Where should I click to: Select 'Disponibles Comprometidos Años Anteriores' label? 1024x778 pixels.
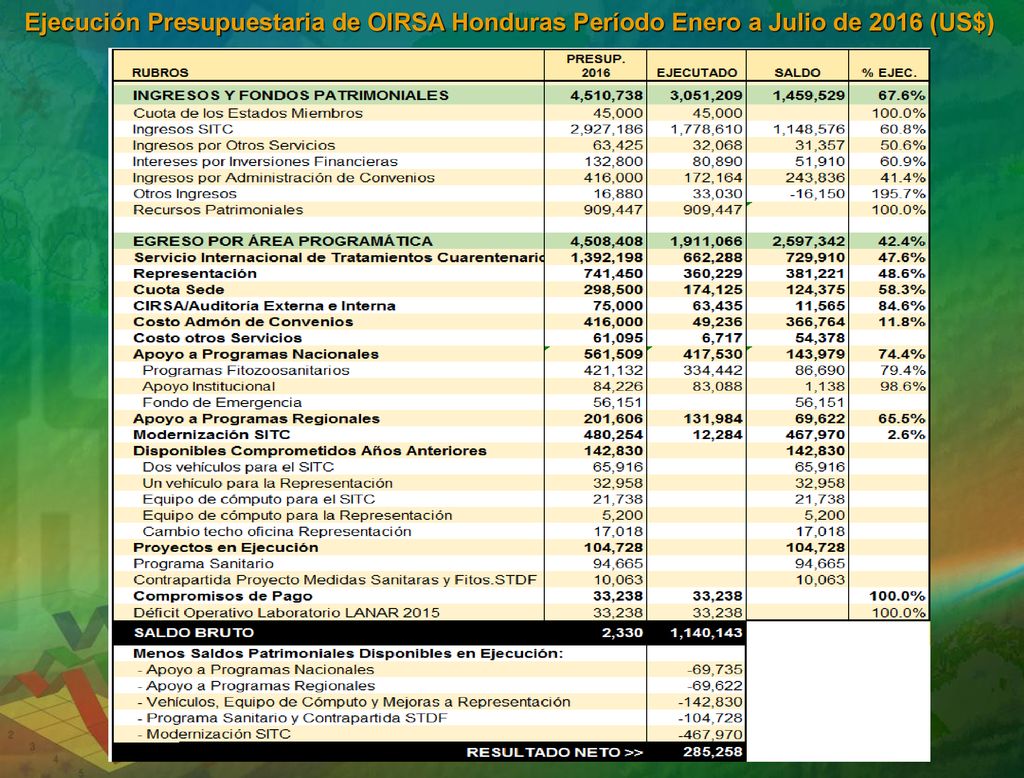tap(310, 451)
